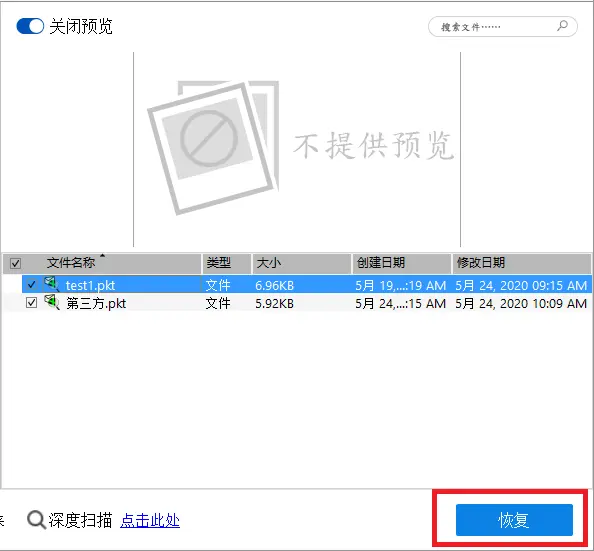Click the search magnifier icon
This screenshot has width=594, height=551.
click(x=563, y=26)
